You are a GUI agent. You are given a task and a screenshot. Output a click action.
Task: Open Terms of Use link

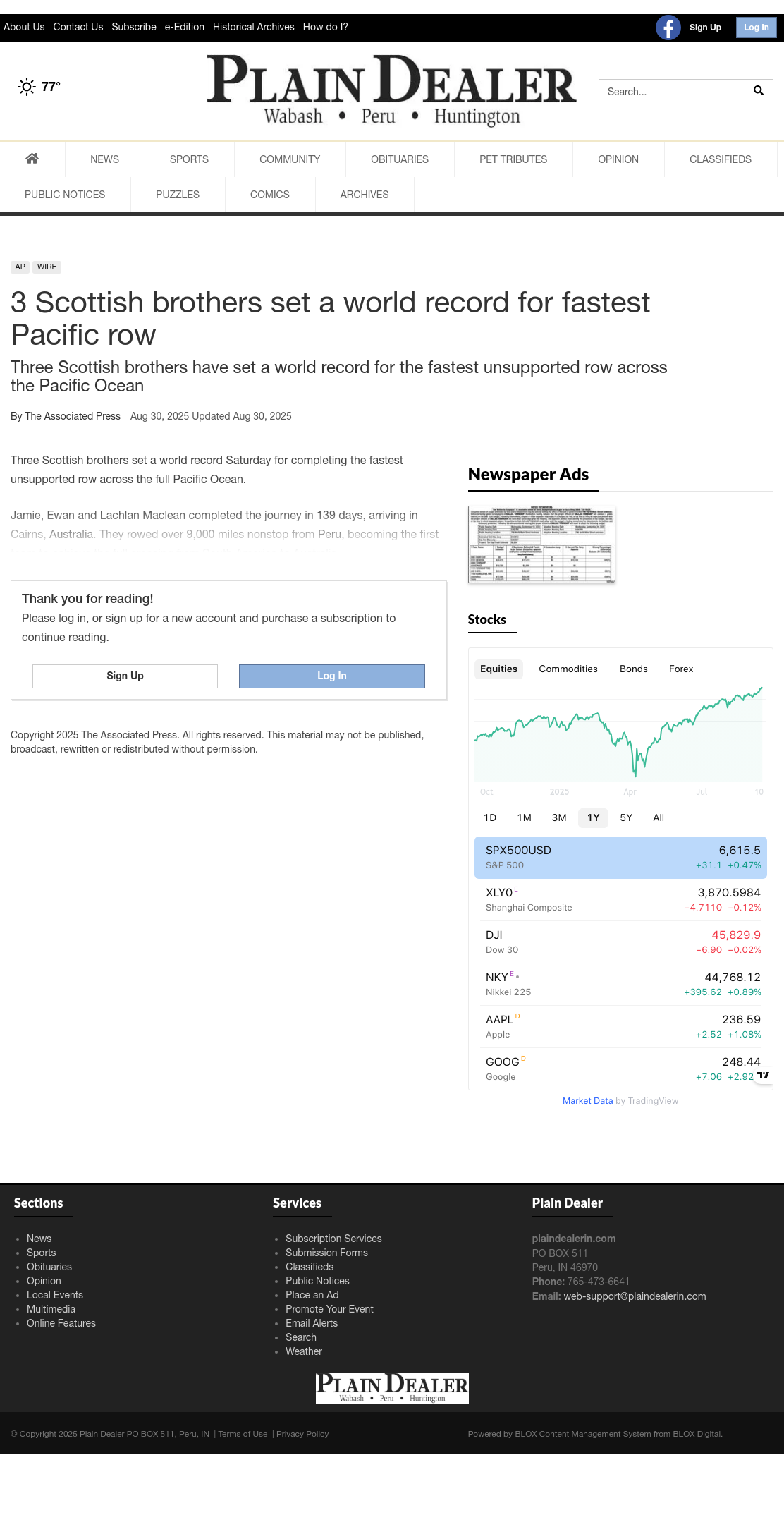click(x=243, y=1434)
